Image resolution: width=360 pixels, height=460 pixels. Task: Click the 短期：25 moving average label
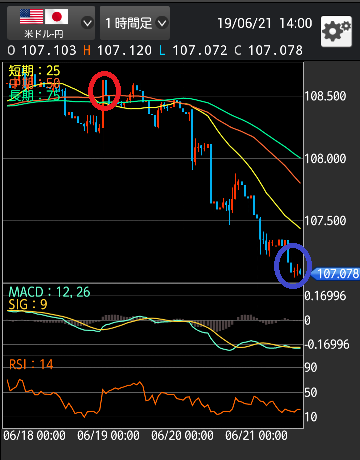click(x=34, y=70)
